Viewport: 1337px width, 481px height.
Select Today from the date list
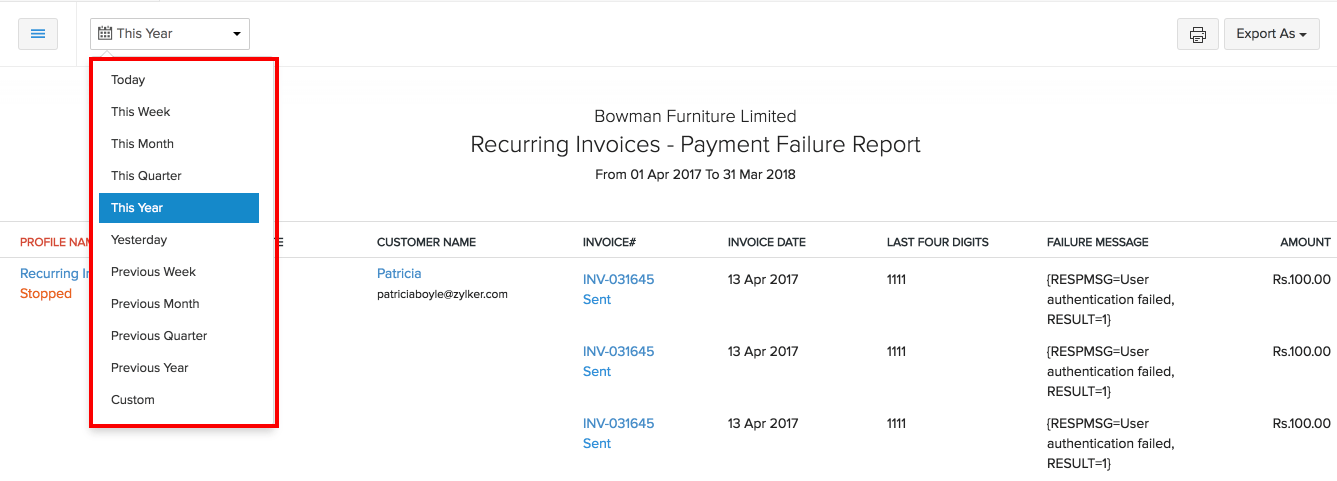(x=128, y=80)
